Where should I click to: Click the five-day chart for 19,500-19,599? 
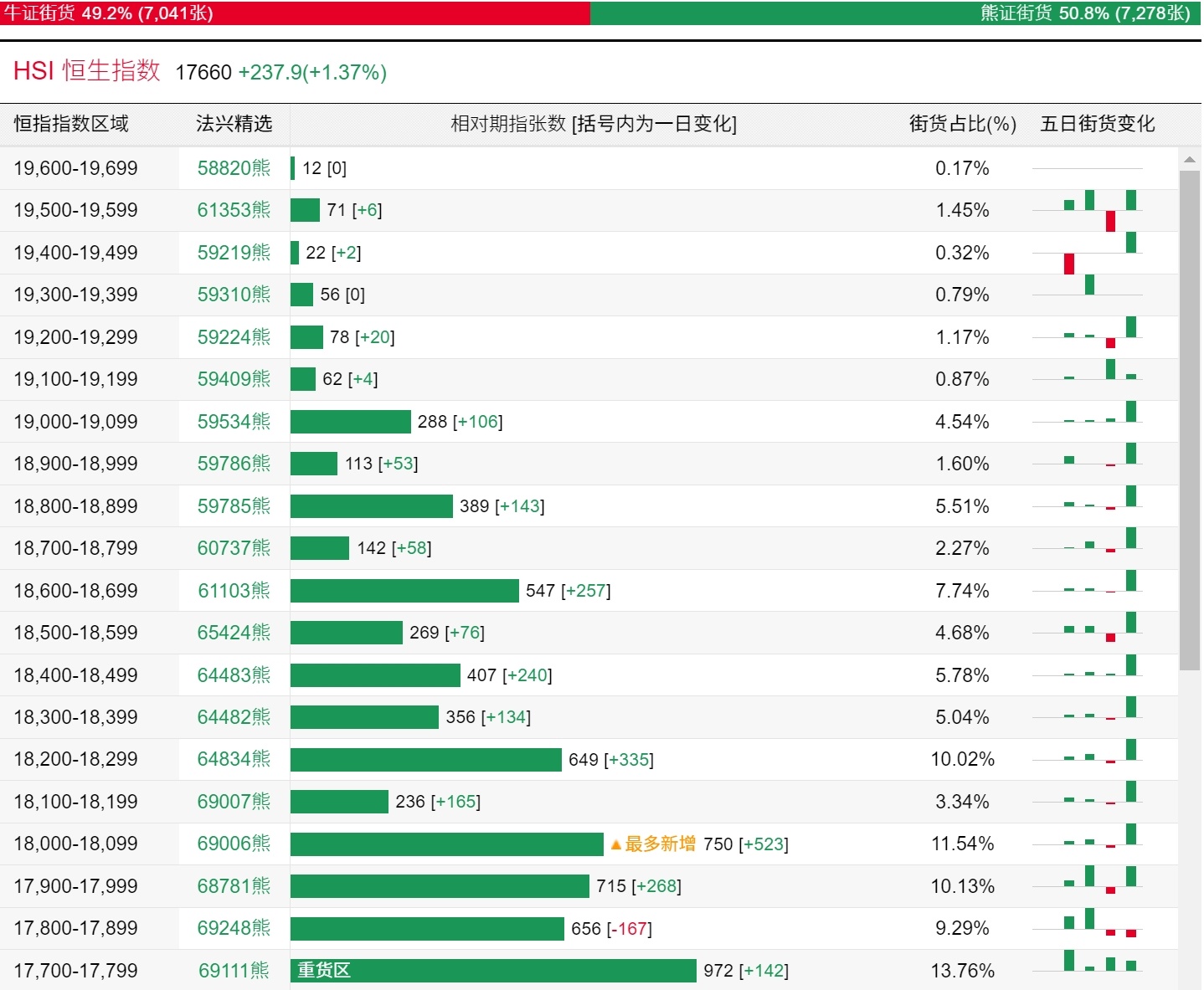tap(1087, 211)
